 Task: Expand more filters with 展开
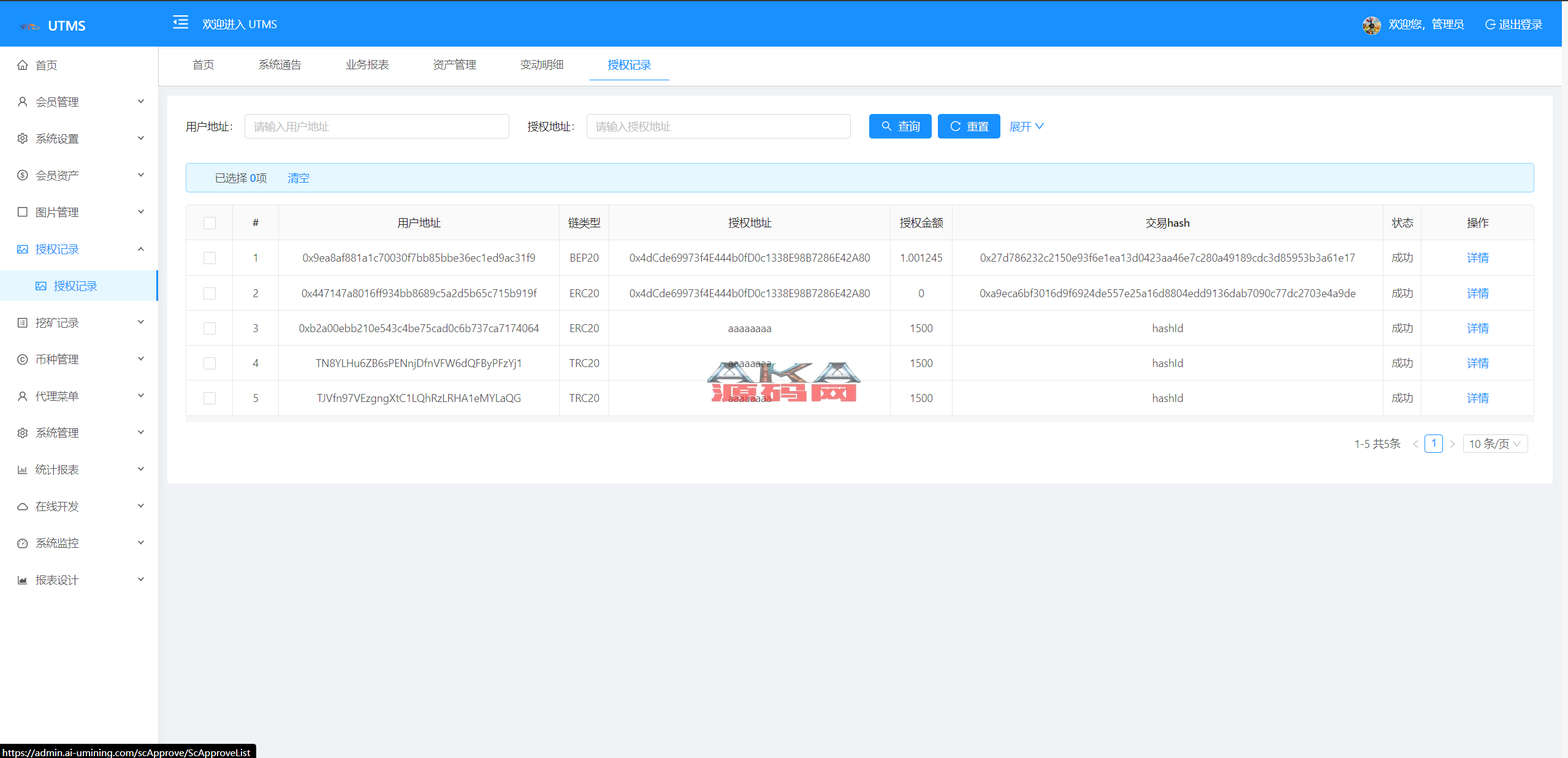[x=1026, y=126]
